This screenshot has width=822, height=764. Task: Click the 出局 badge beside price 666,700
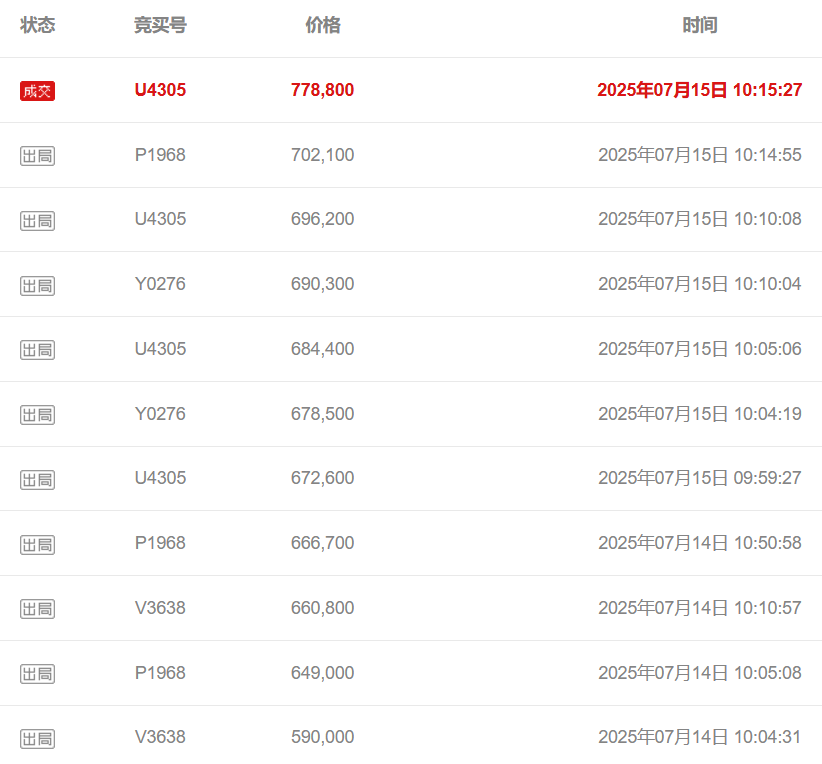coord(37,544)
